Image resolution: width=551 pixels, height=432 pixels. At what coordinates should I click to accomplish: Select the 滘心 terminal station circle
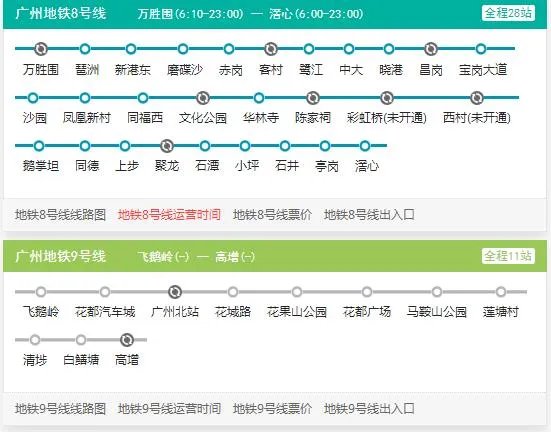point(365,146)
